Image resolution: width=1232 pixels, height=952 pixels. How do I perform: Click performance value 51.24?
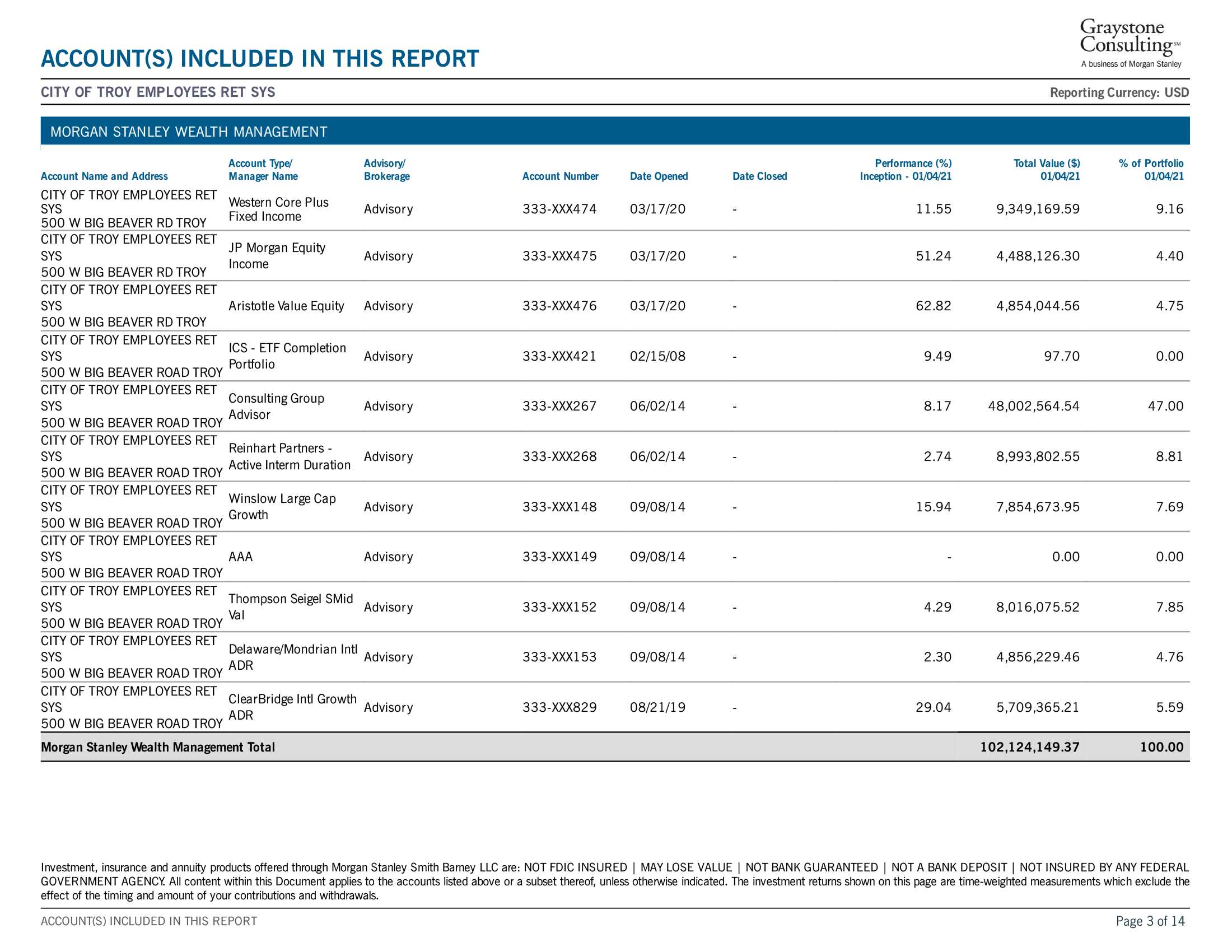934,256
